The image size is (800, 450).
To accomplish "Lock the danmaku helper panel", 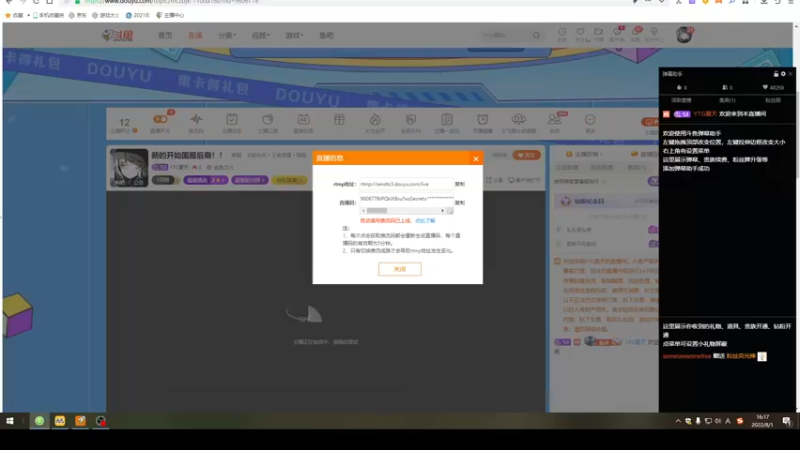I will coord(776,74).
